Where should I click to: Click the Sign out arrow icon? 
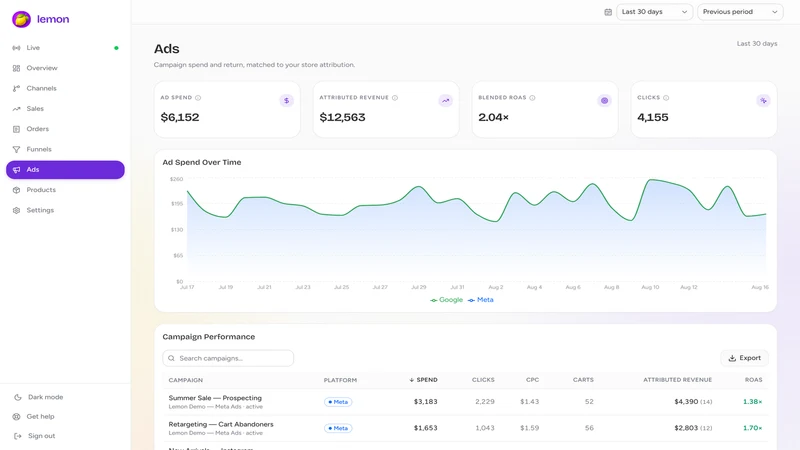(17, 436)
